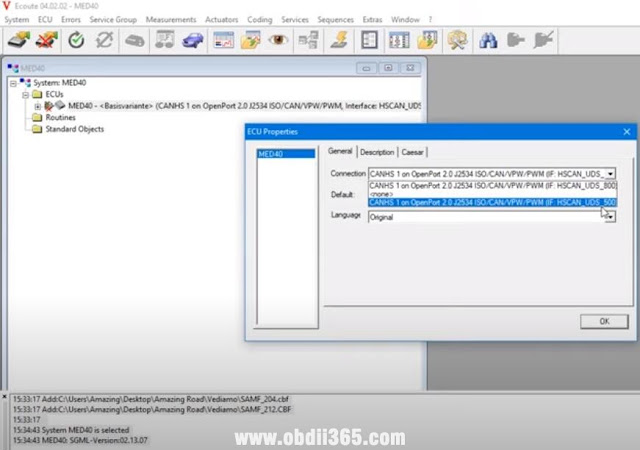Click the log line mentioning SAMF_212.CBF
The width and height of the screenshot is (640, 450).
pos(152,409)
